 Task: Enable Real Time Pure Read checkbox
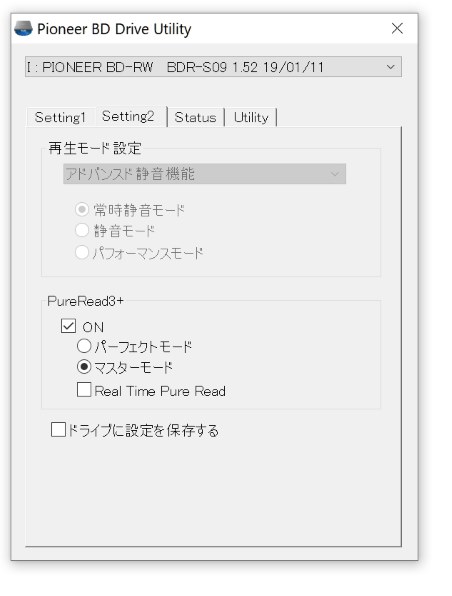point(84,390)
